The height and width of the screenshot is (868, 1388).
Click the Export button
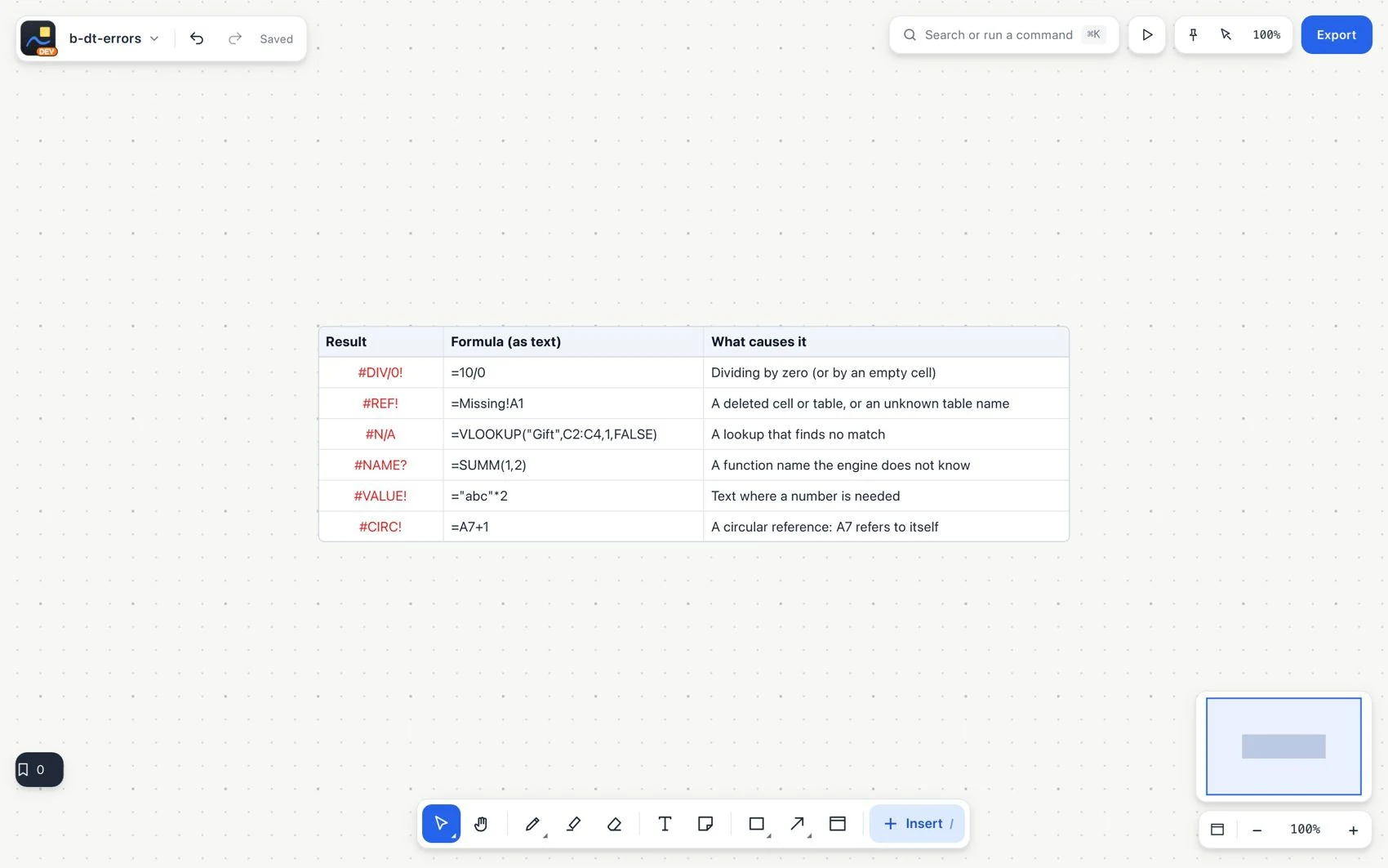(x=1337, y=34)
